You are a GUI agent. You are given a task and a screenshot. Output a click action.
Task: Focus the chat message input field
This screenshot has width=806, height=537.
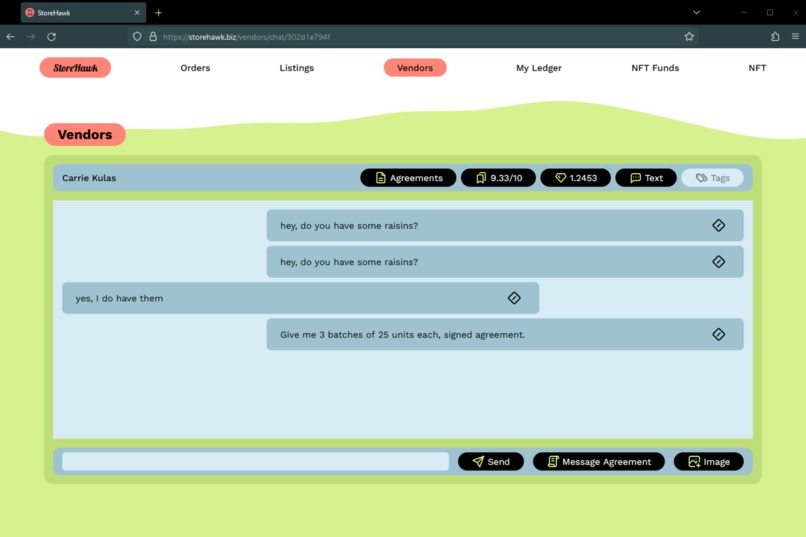tap(255, 461)
